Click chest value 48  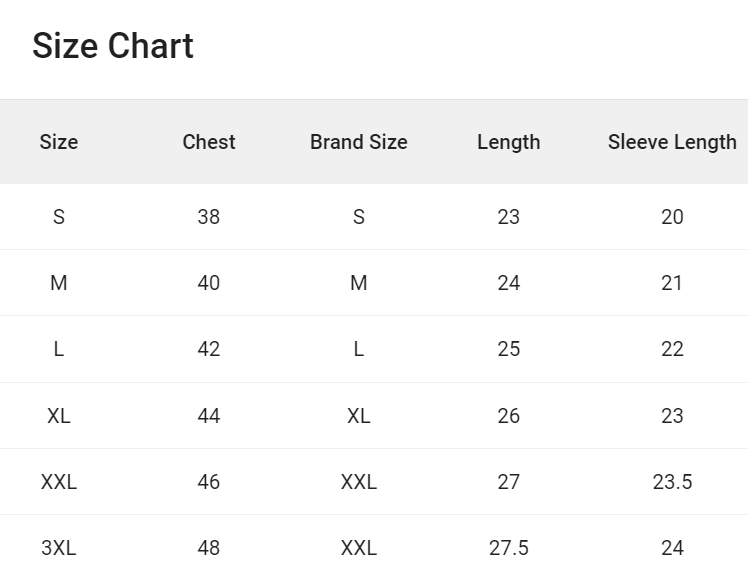pos(209,548)
